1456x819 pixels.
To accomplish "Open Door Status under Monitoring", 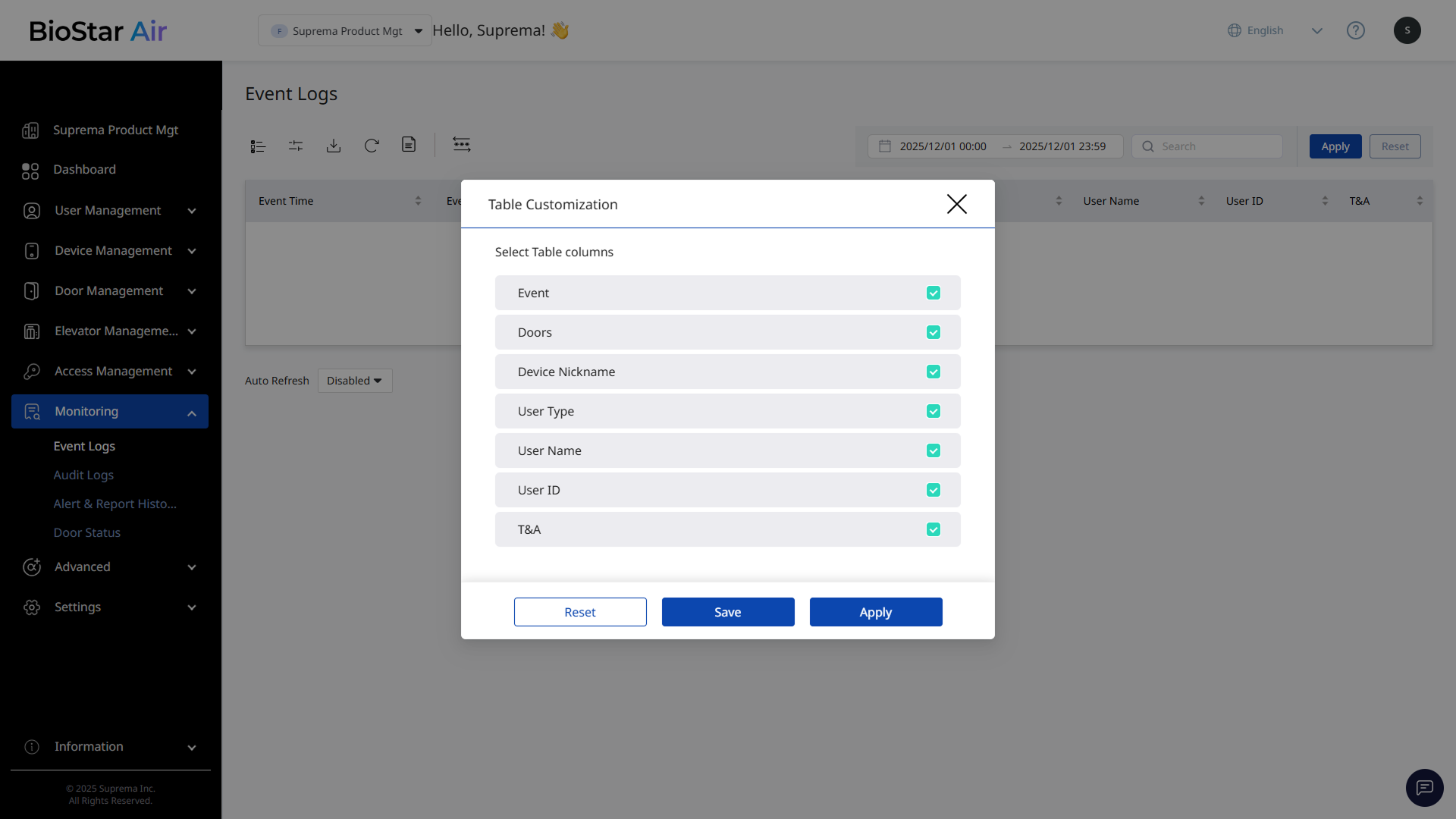I will 87,533.
